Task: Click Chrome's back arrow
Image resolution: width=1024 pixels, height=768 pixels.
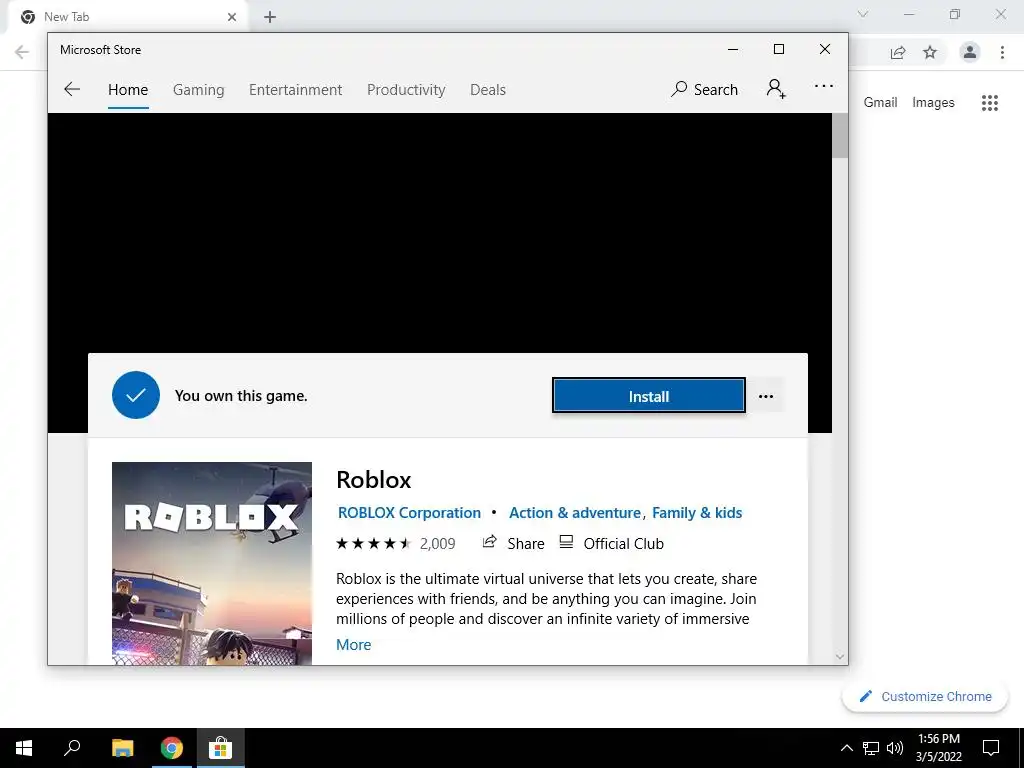Action: [x=22, y=52]
